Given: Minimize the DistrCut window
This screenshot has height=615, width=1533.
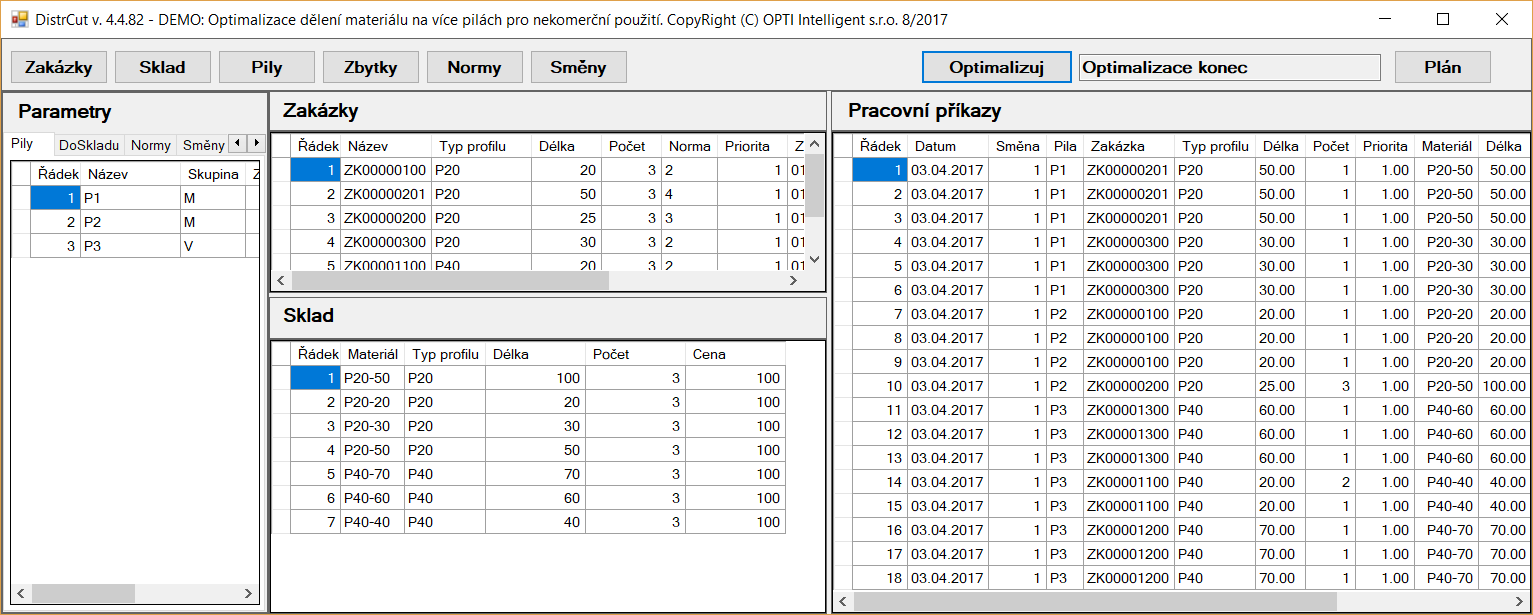Looking at the screenshot, I should point(1385,19).
